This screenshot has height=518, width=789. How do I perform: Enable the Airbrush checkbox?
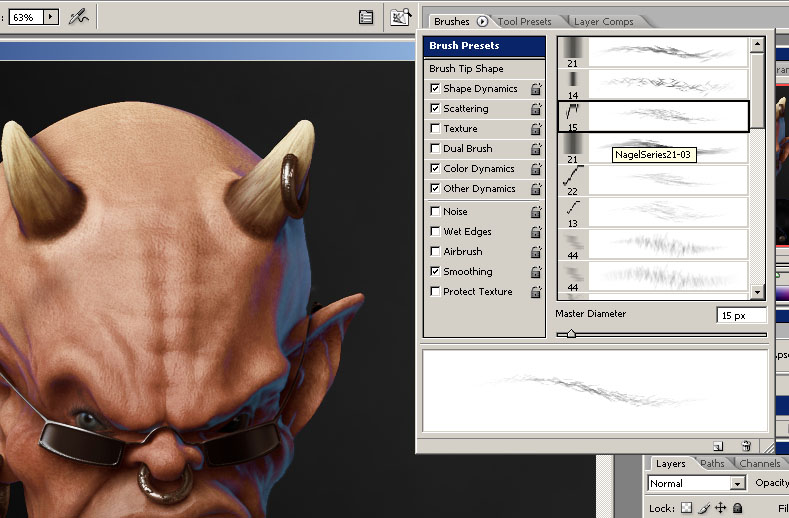(x=435, y=251)
